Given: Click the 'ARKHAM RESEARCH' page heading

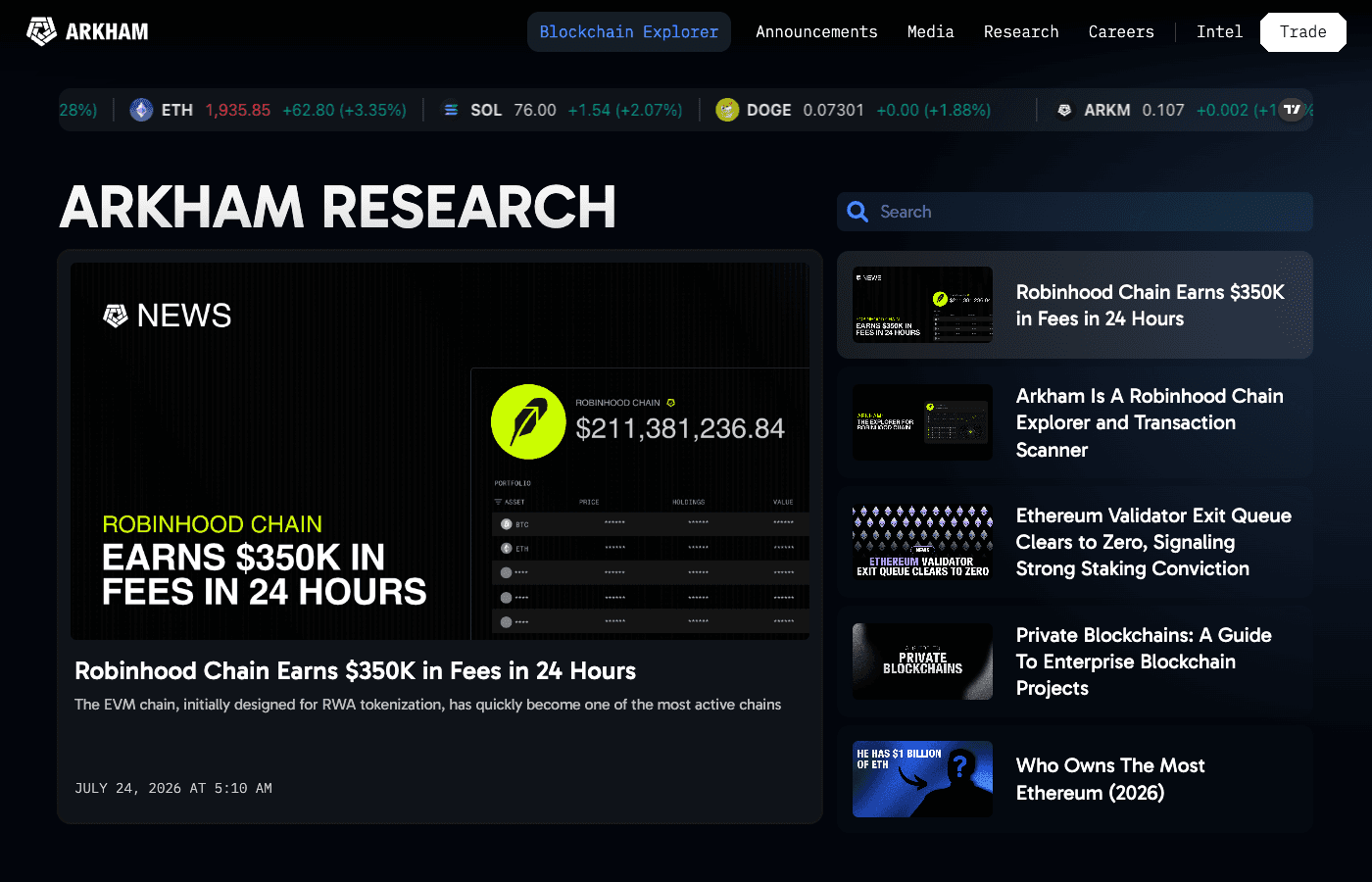Looking at the screenshot, I should click(x=338, y=207).
